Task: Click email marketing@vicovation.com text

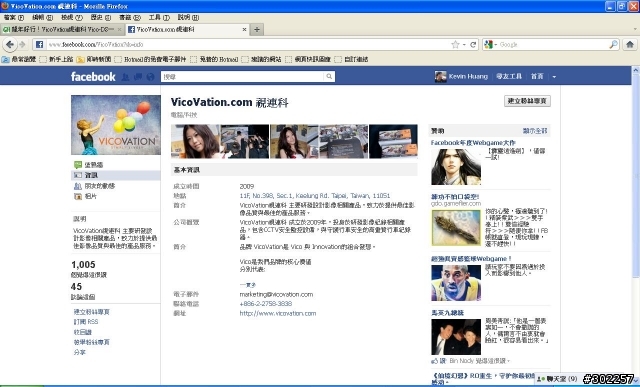Action: click(276, 294)
